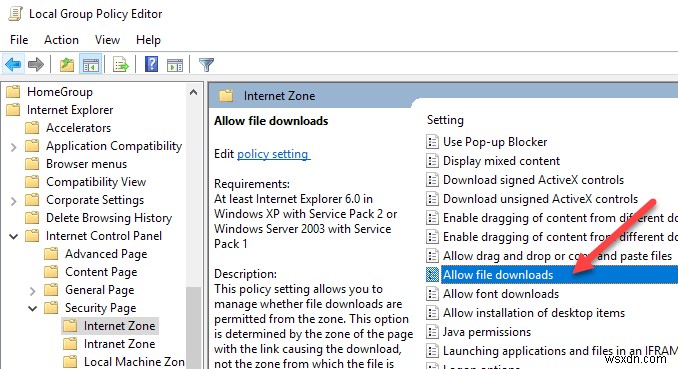The width and height of the screenshot is (678, 369).
Task: Select the Java permissions setting text
Action: click(x=487, y=332)
